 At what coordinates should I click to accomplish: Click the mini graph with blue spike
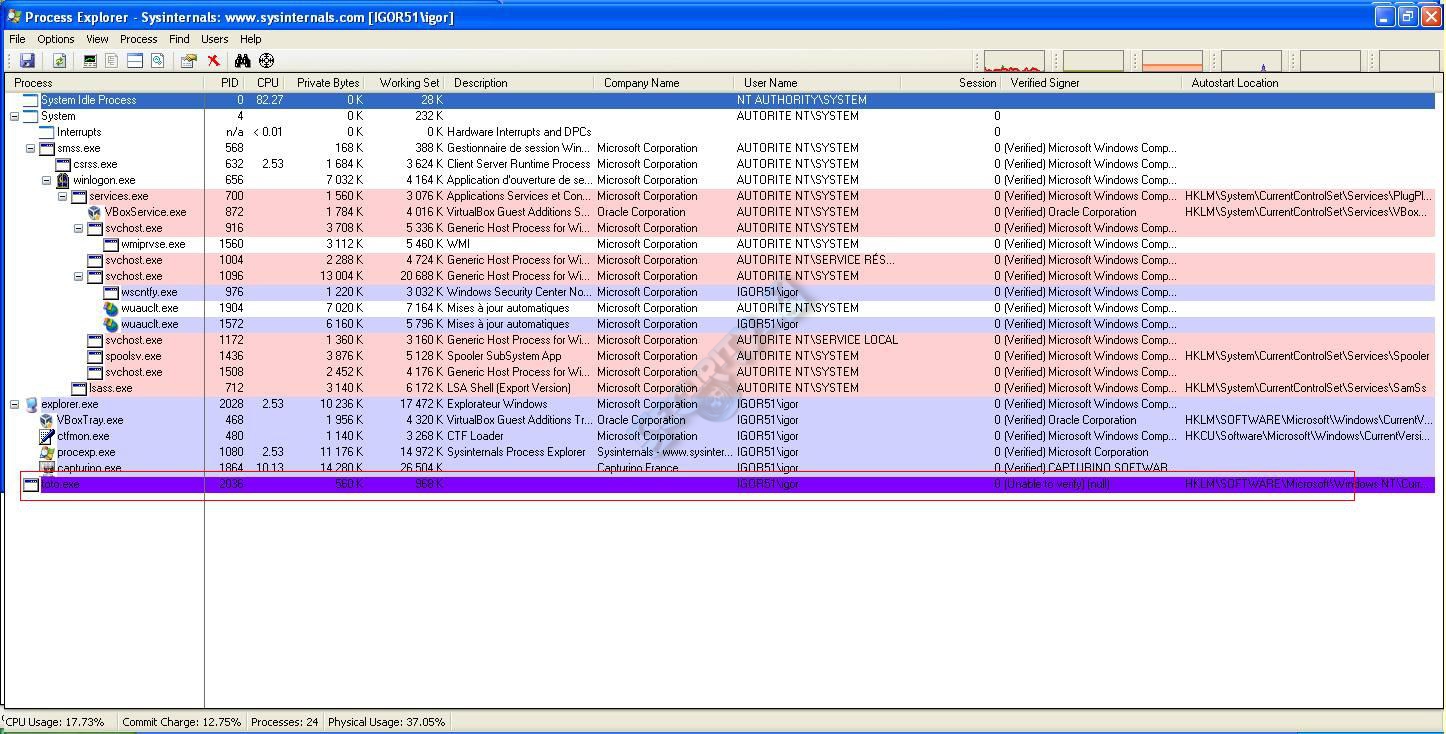1251,61
